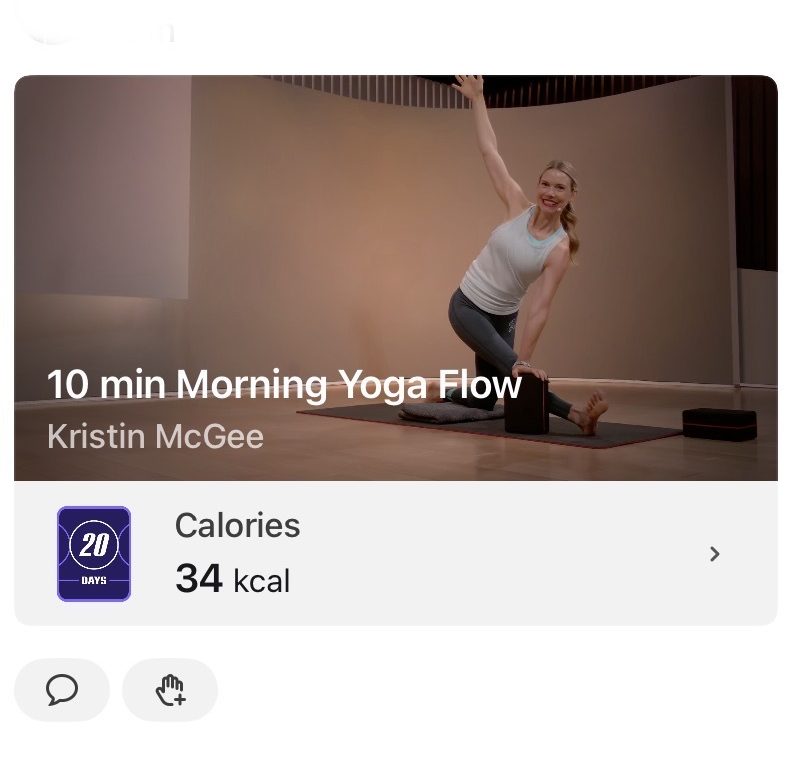Open the yoga workout thumbnail image
The width and height of the screenshot is (810, 764).
point(396,278)
